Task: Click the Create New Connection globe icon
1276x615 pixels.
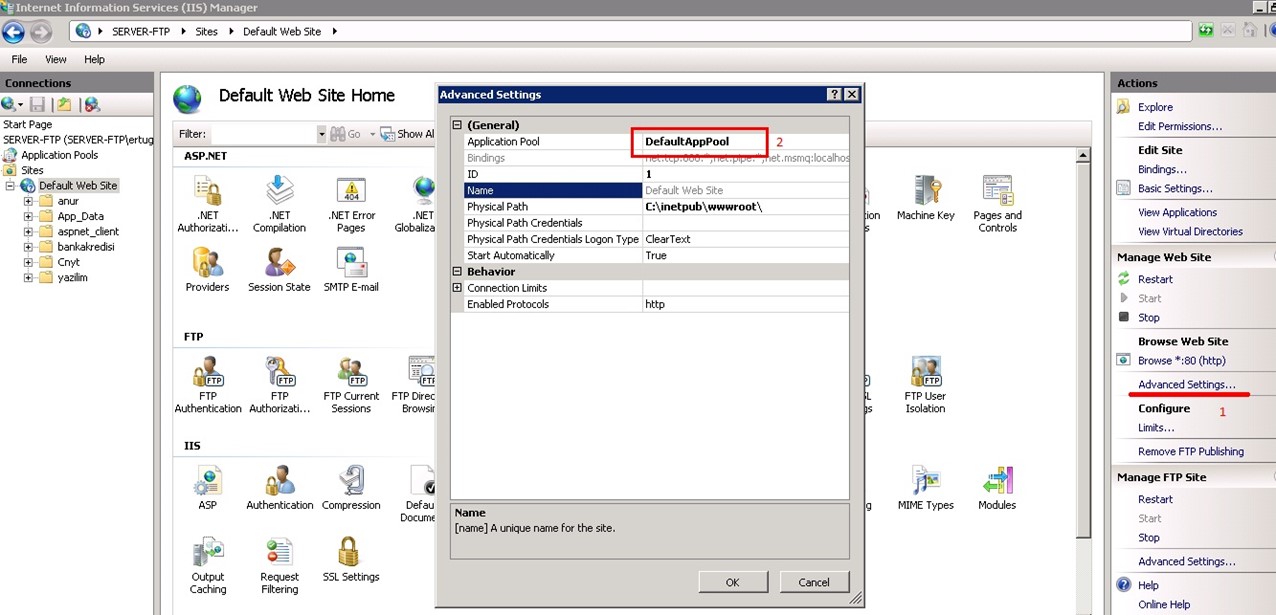Action: (11, 104)
